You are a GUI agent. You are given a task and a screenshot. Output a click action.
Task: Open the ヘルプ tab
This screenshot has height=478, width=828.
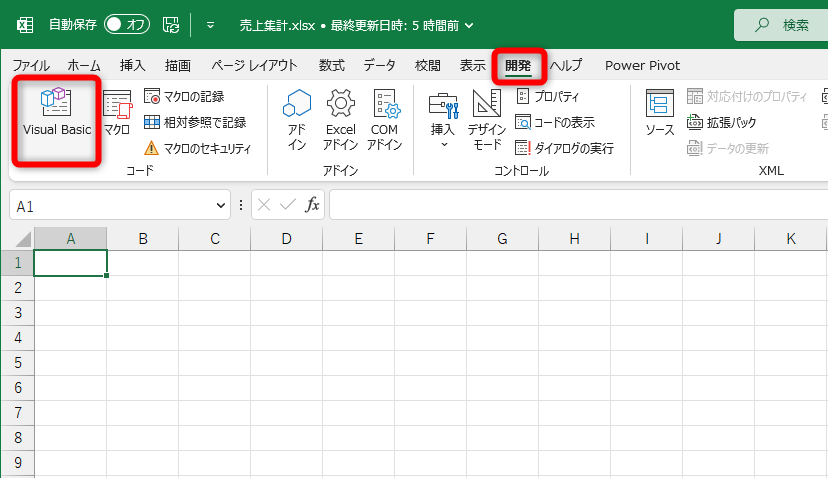[566, 65]
